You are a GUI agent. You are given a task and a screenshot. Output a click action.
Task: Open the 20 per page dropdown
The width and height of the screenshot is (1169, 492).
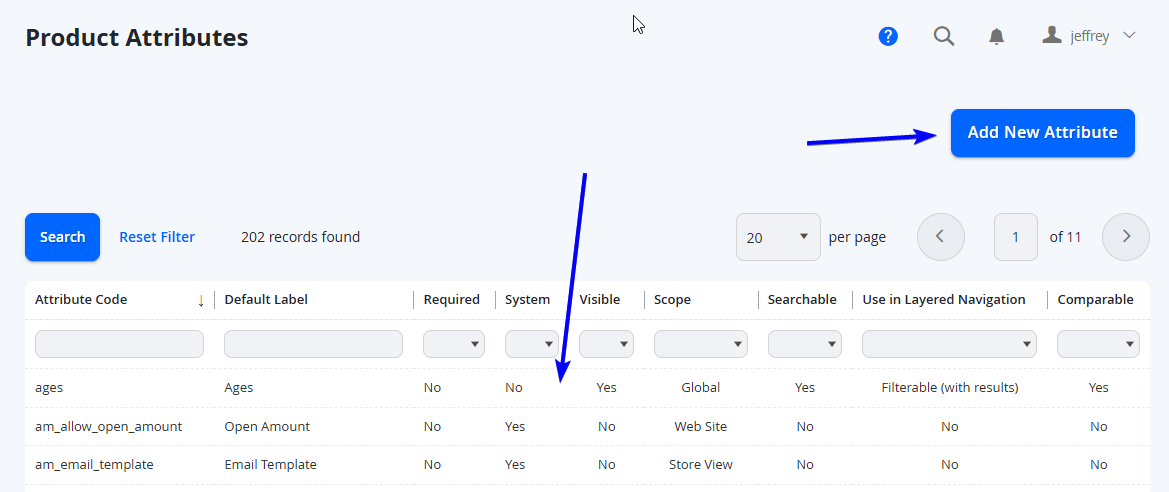coord(778,237)
